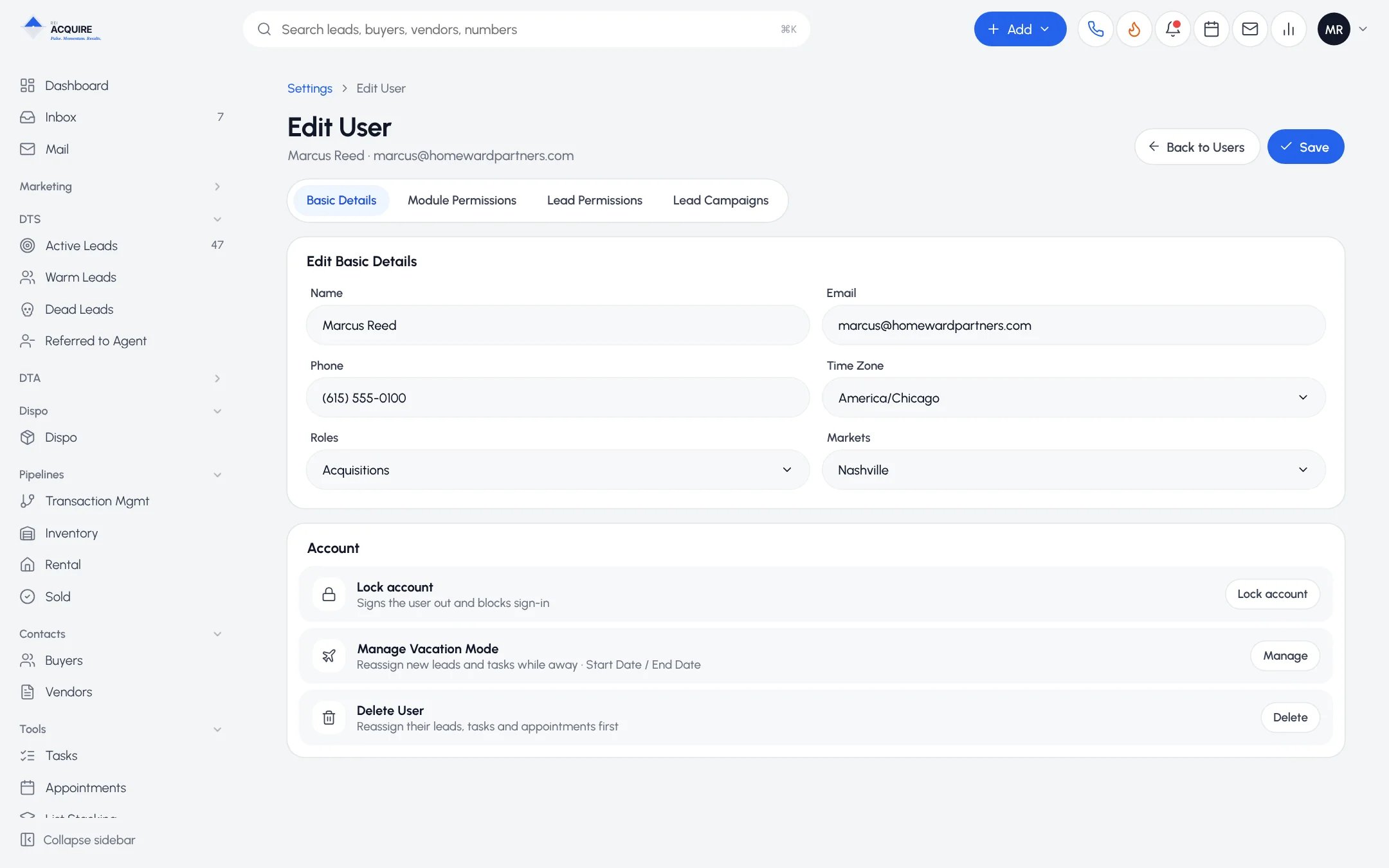Open Rental in sidebar
Viewport: 1389px width, 868px height.
(122, 565)
